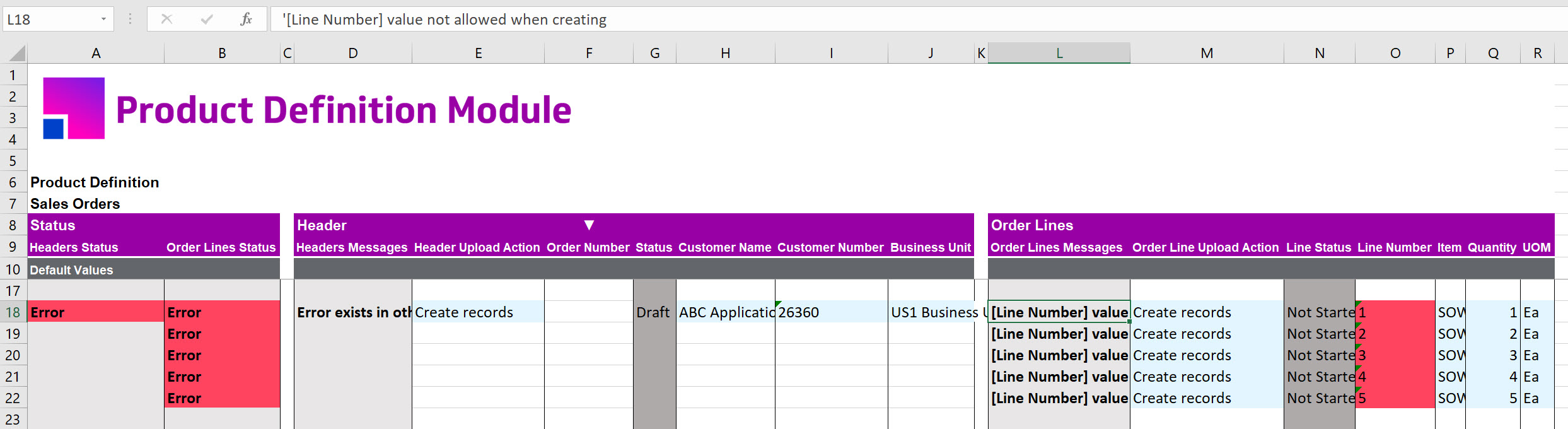1568x429 pixels.
Task: Click the Select All corner triangle
Action: coord(18,54)
